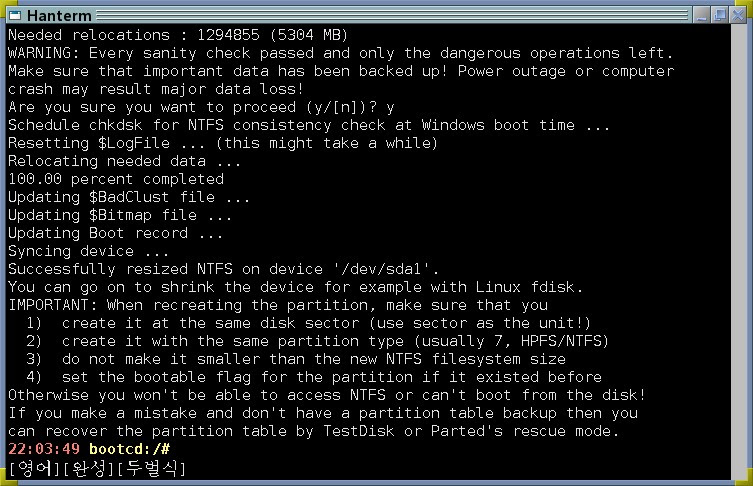Switch the 두벌식 keyboard layout indicator

click(151, 468)
